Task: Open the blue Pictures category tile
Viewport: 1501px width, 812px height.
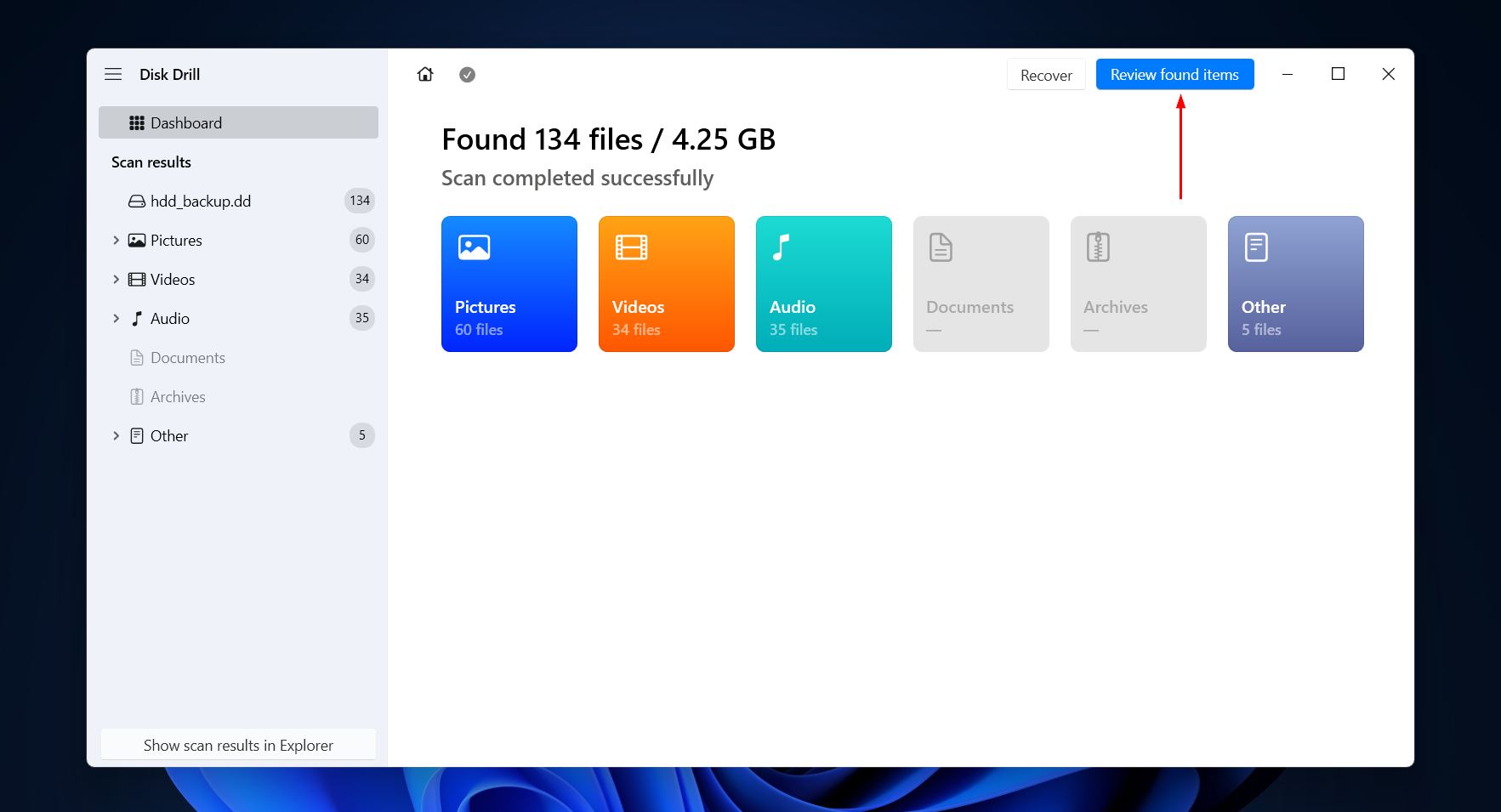Action: pos(509,284)
